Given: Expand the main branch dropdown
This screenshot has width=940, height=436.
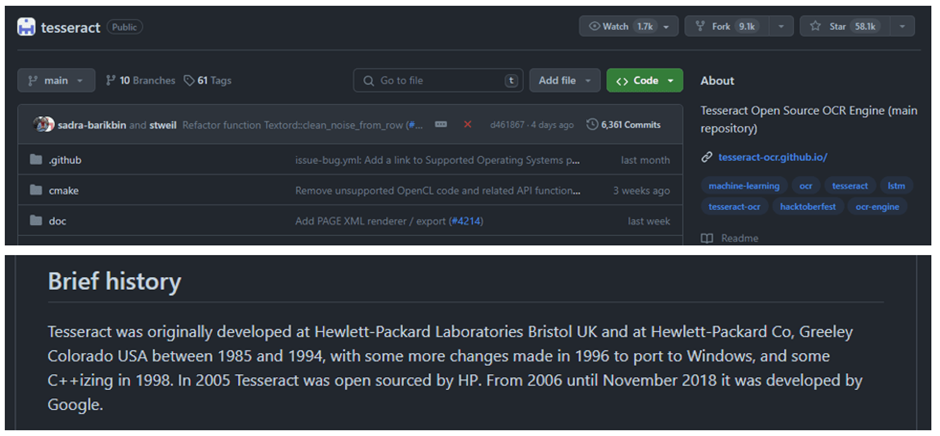Looking at the screenshot, I should coord(56,80).
